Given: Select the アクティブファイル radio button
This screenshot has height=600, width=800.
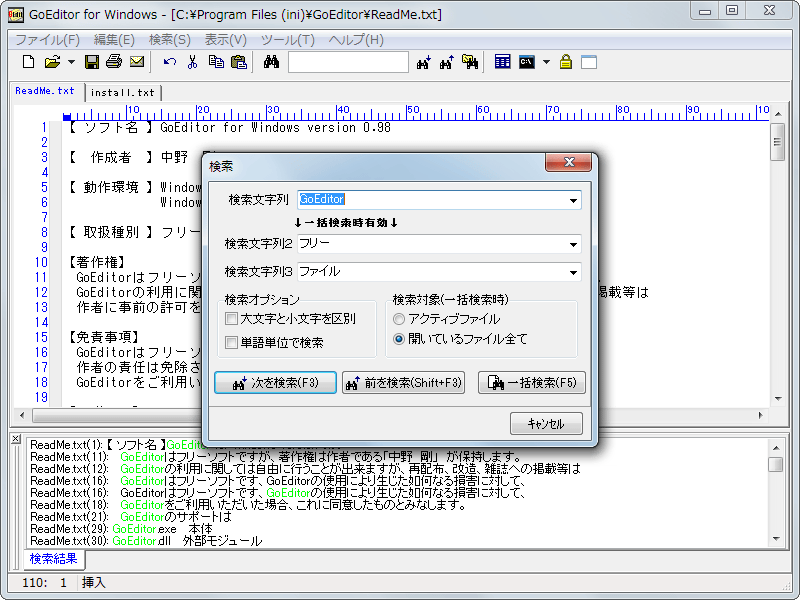Looking at the screenshot, I should (x=399, y=319).
